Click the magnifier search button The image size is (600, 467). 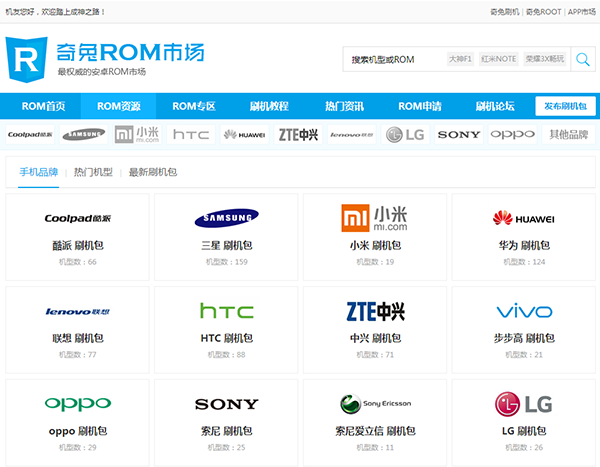[x=583, y=59]
